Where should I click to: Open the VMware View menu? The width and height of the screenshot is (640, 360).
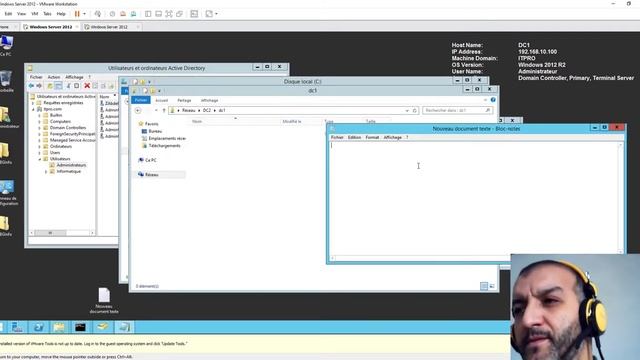pos(21,14)
